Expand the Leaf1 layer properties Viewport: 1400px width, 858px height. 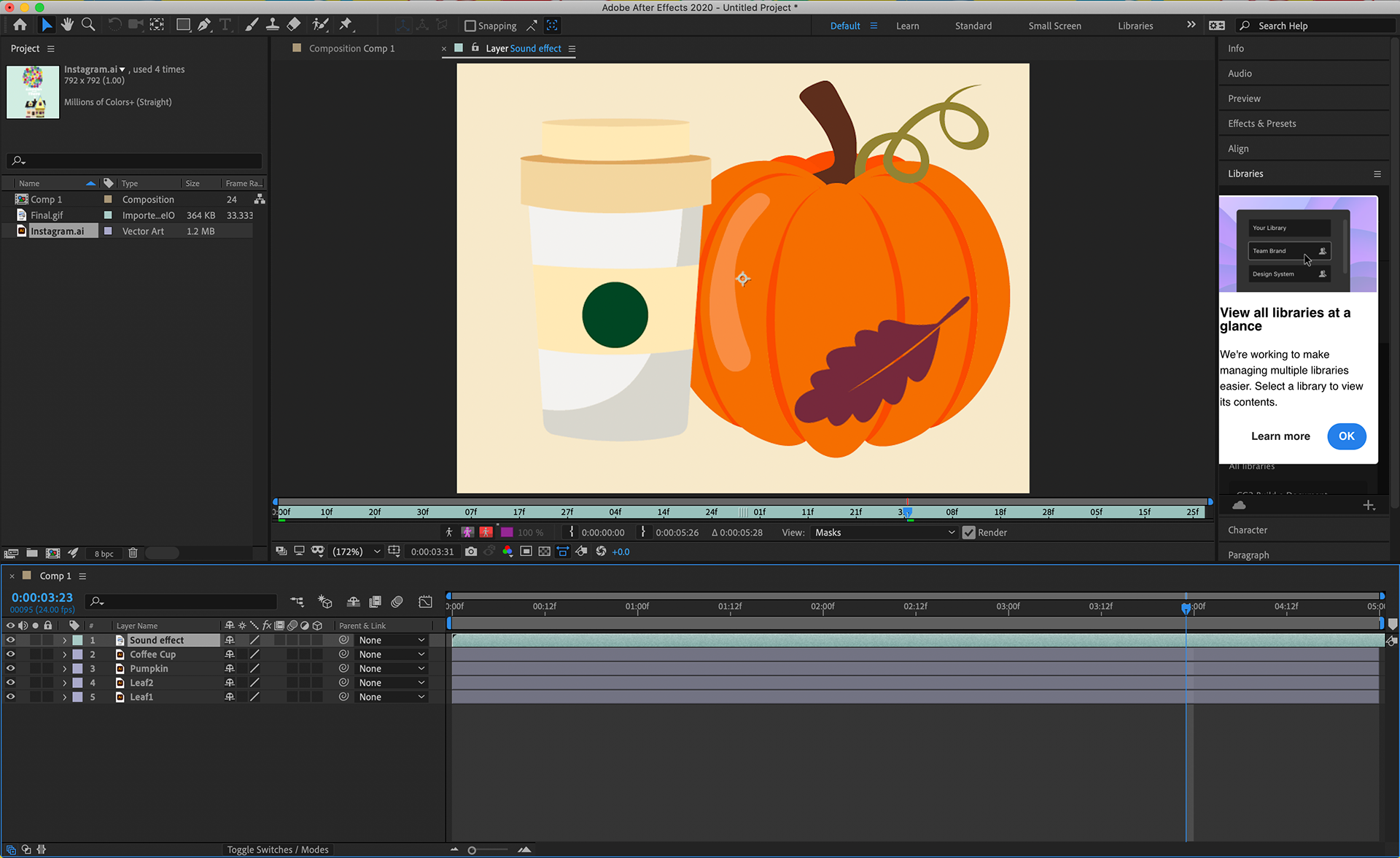tap(64, 697)
